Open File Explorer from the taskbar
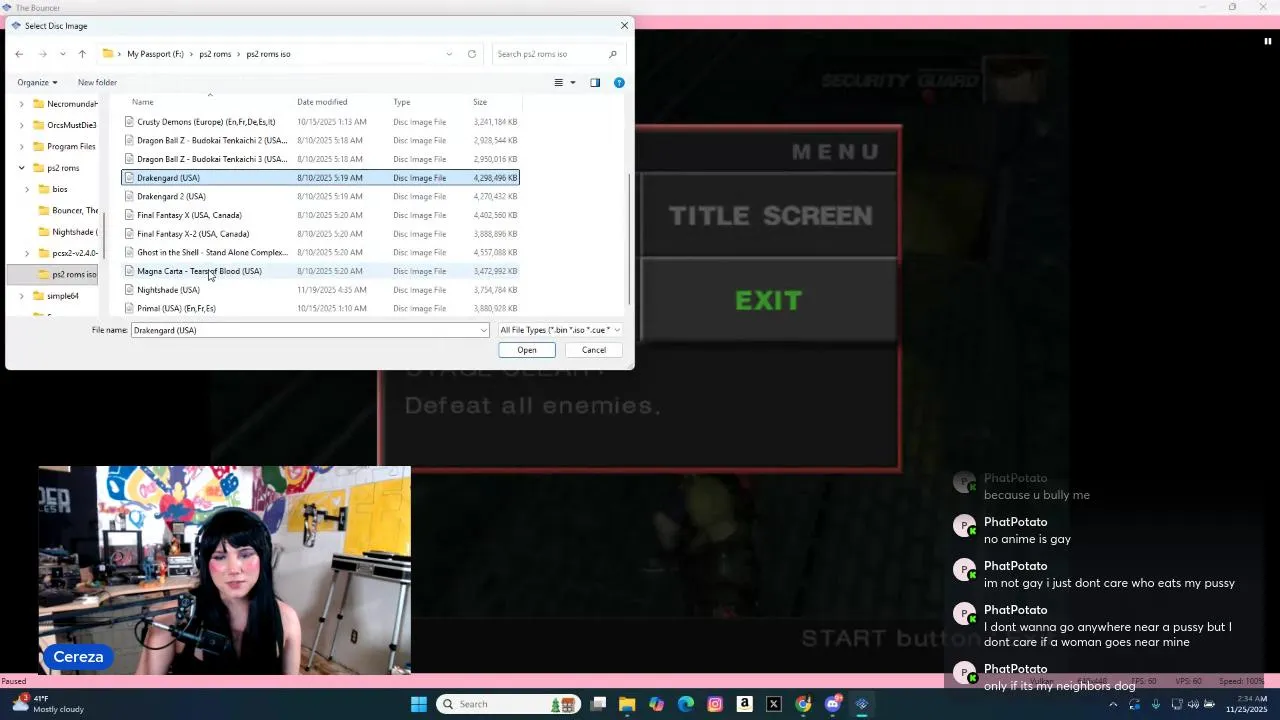This screenshot has height=720, width=1280. coord(627,704)
